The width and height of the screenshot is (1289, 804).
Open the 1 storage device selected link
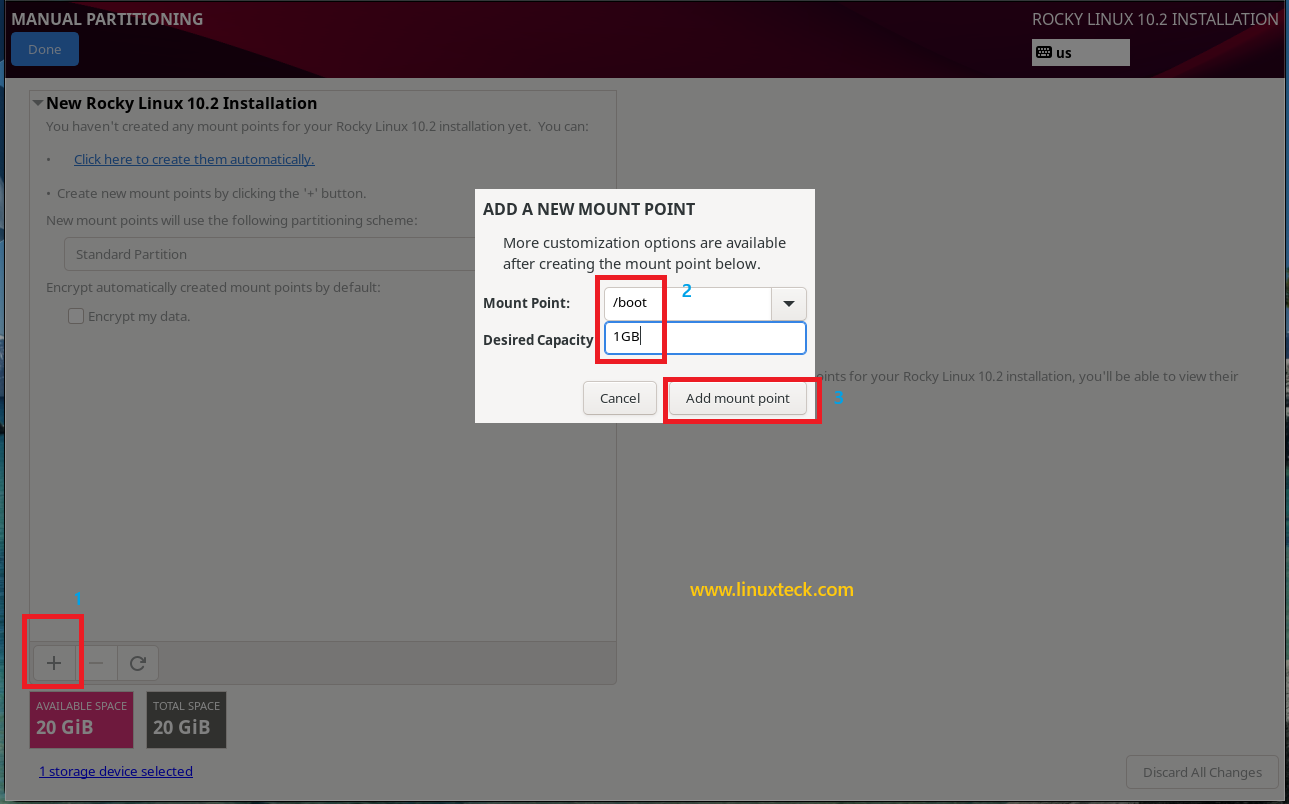[x=116, y=771]
